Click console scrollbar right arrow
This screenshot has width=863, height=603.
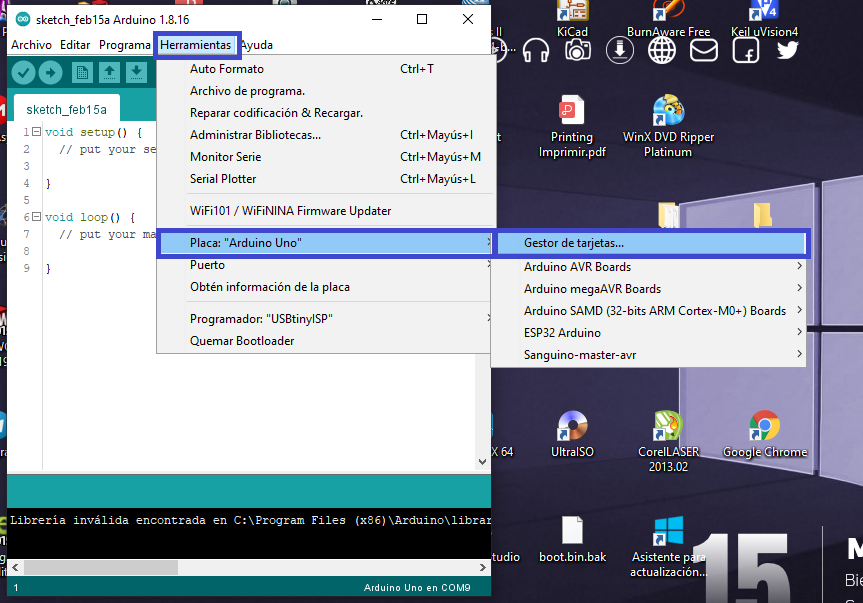click(483, 567)
